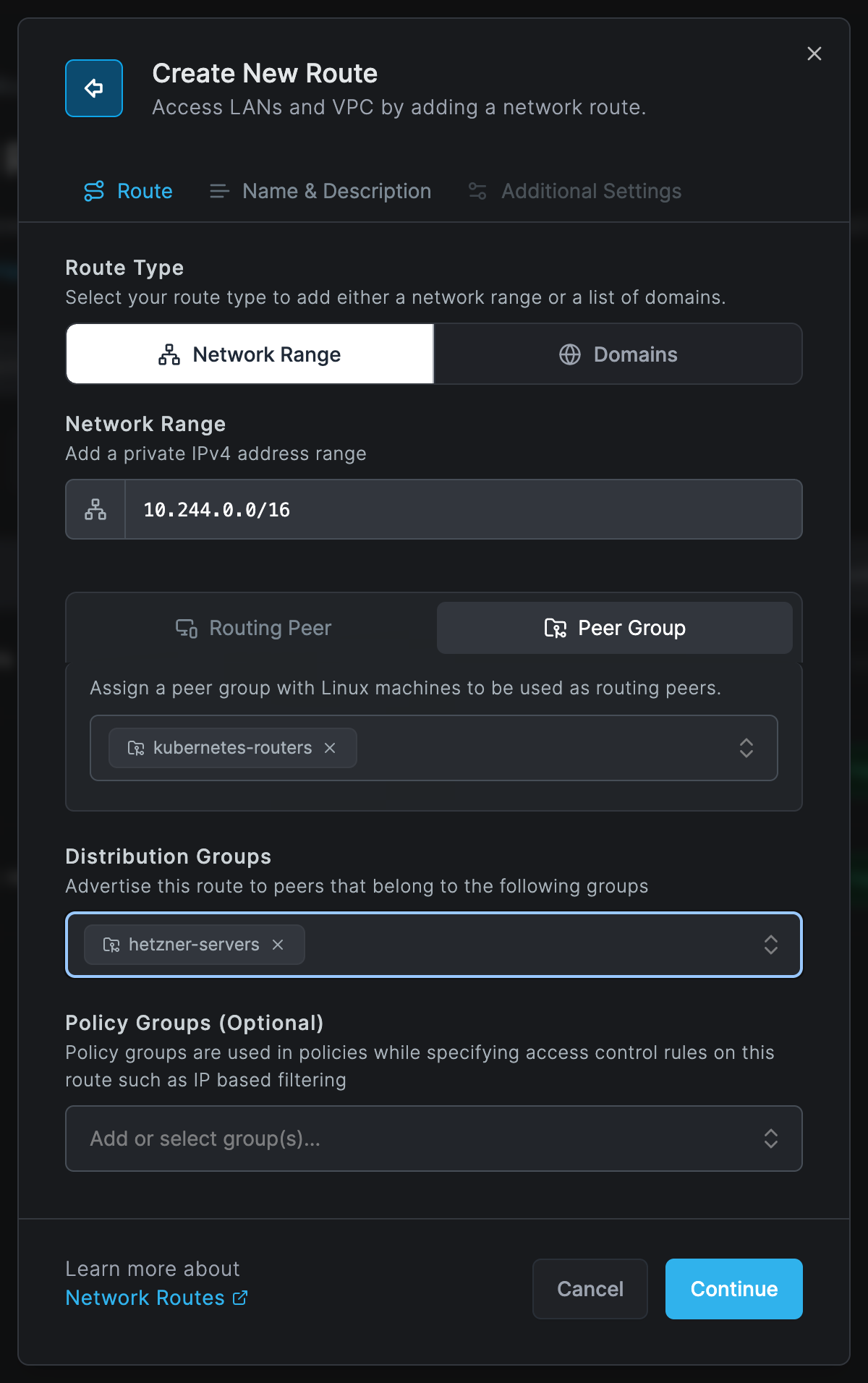The width and height of the screenshot is (868, 1383).
Task: Edit the 10.244.0.0/16 network range field
Action: (463, 509)
